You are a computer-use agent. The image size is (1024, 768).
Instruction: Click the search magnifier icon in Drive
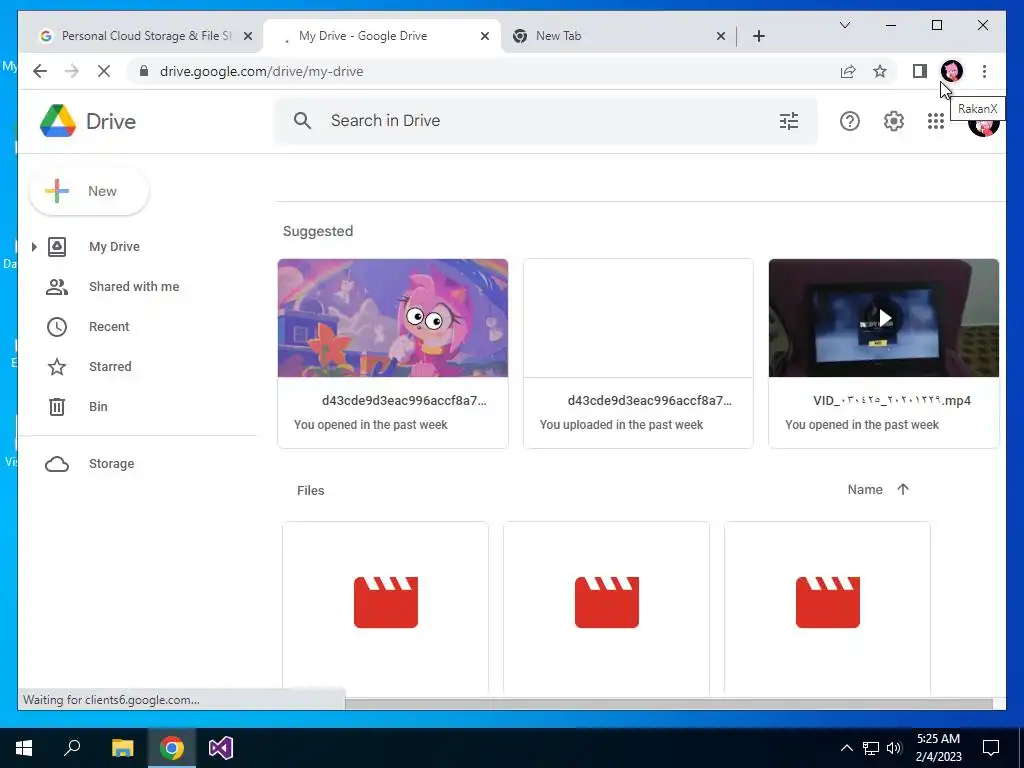[x=302, y=121]
